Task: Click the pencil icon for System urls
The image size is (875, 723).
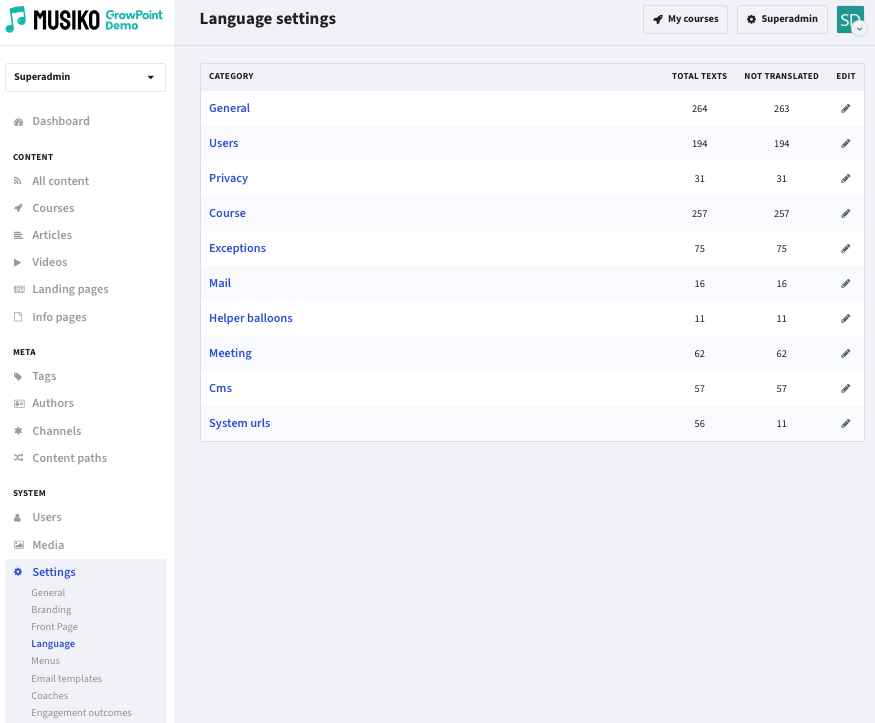Action: click(845, 423)
